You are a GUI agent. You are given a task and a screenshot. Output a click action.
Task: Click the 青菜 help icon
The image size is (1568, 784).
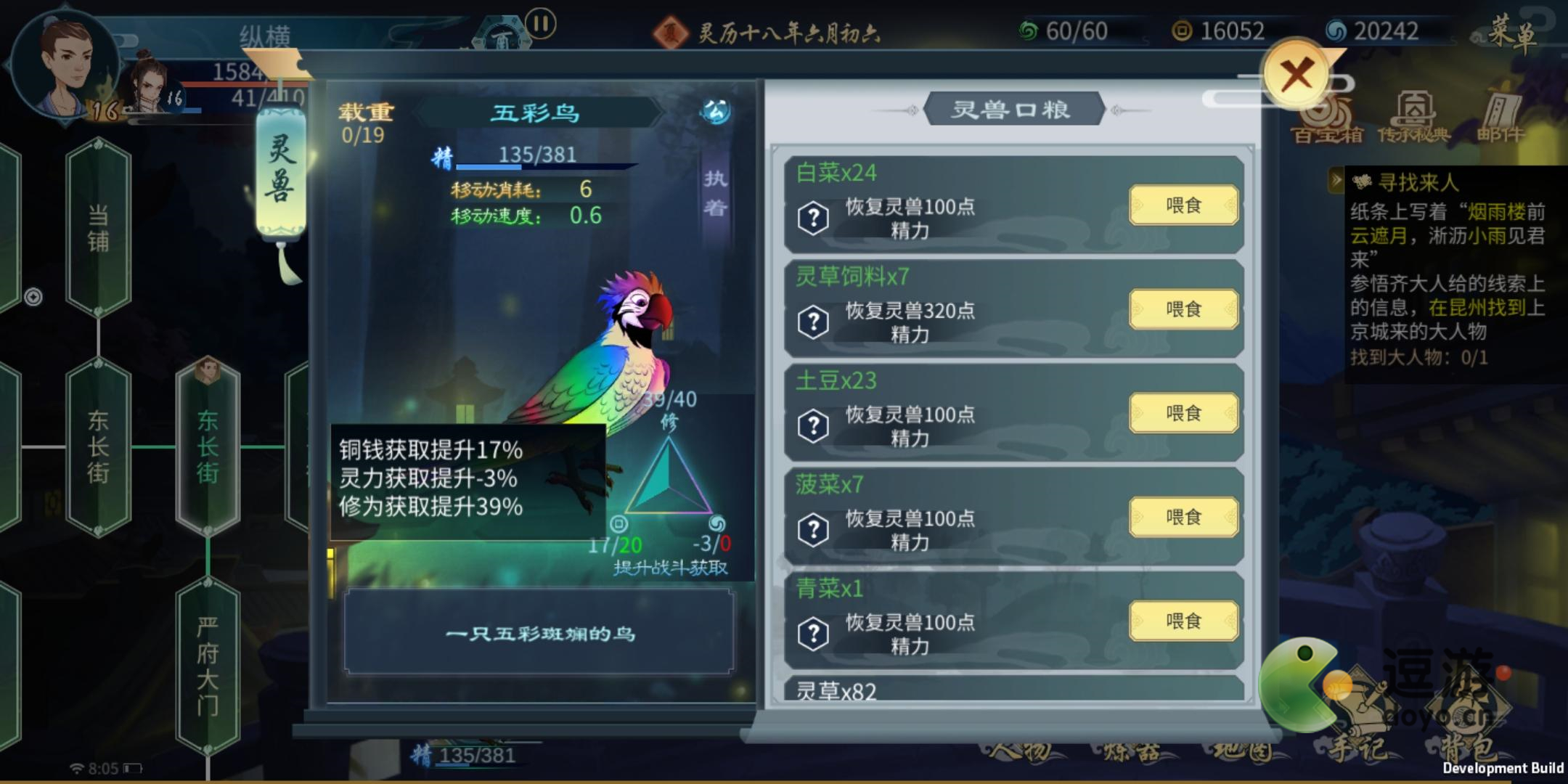point(813,633)
